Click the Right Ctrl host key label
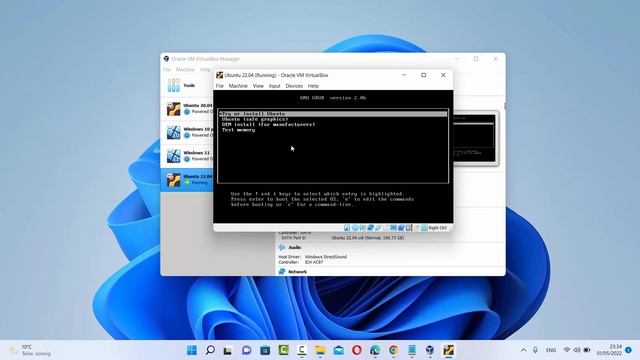This screenshot has width=640, height=360. [x=438, y=228]
